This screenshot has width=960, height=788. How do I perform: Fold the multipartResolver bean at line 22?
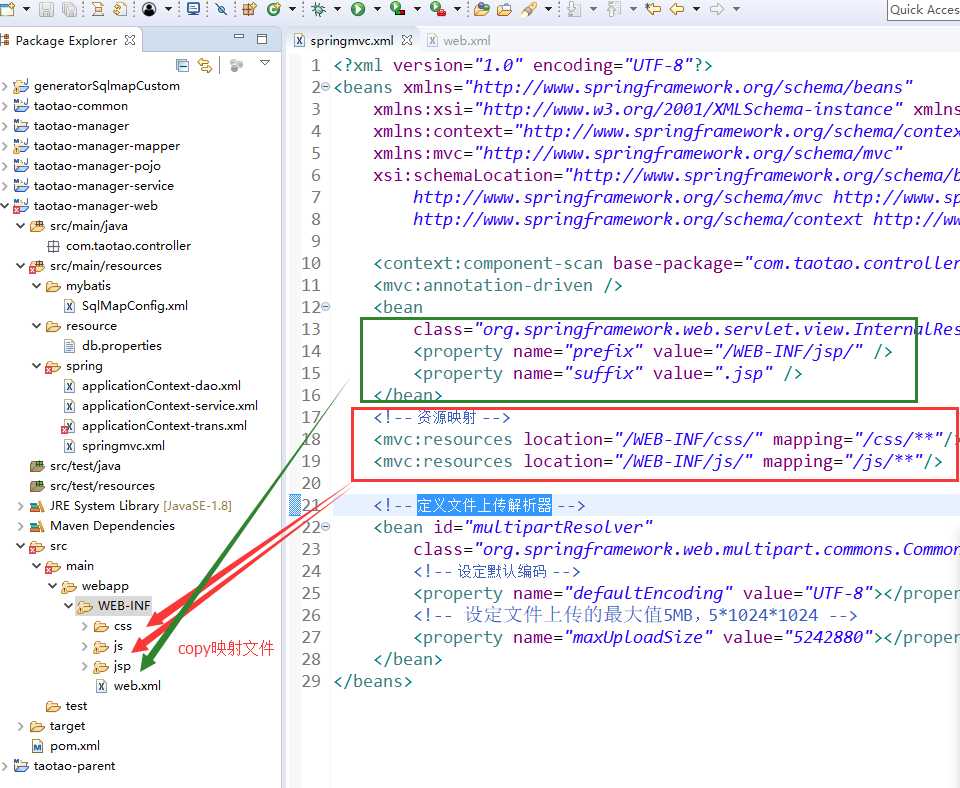(326, 527)
